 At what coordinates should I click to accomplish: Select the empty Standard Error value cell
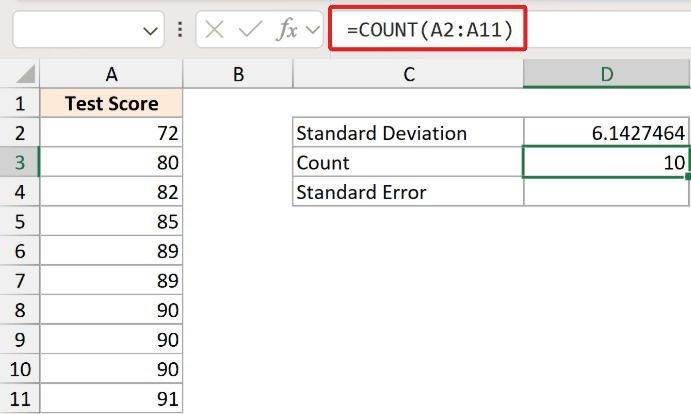pyautogui.click(x=606, y=192)
